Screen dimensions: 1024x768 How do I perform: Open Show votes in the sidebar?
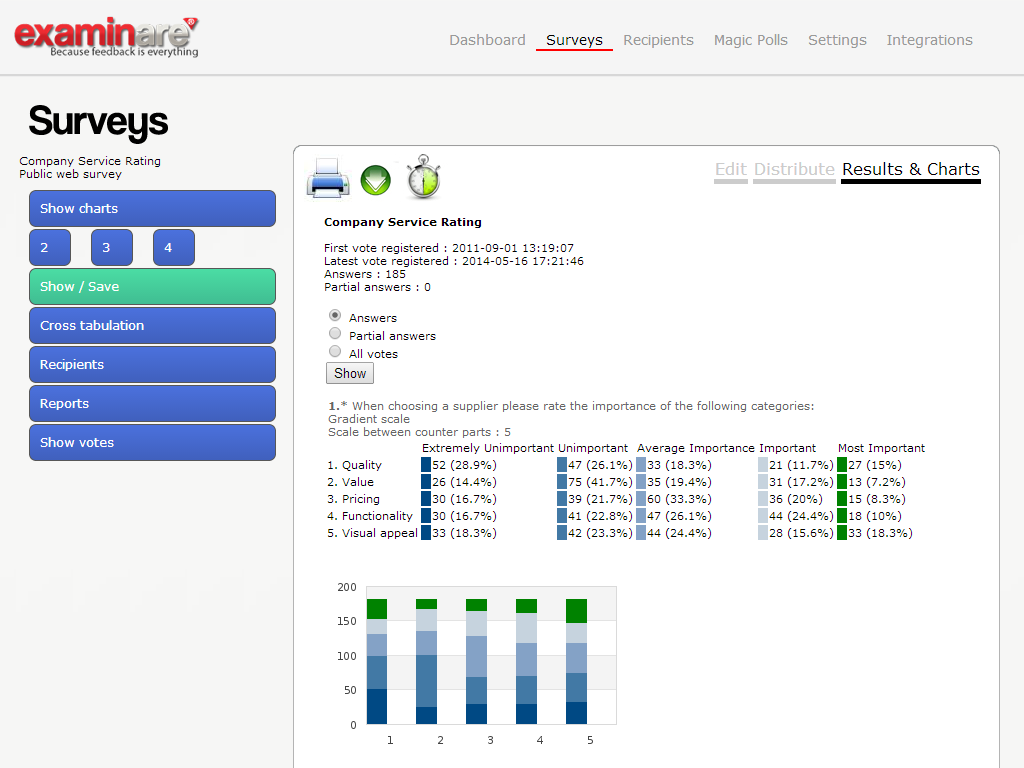152,443
